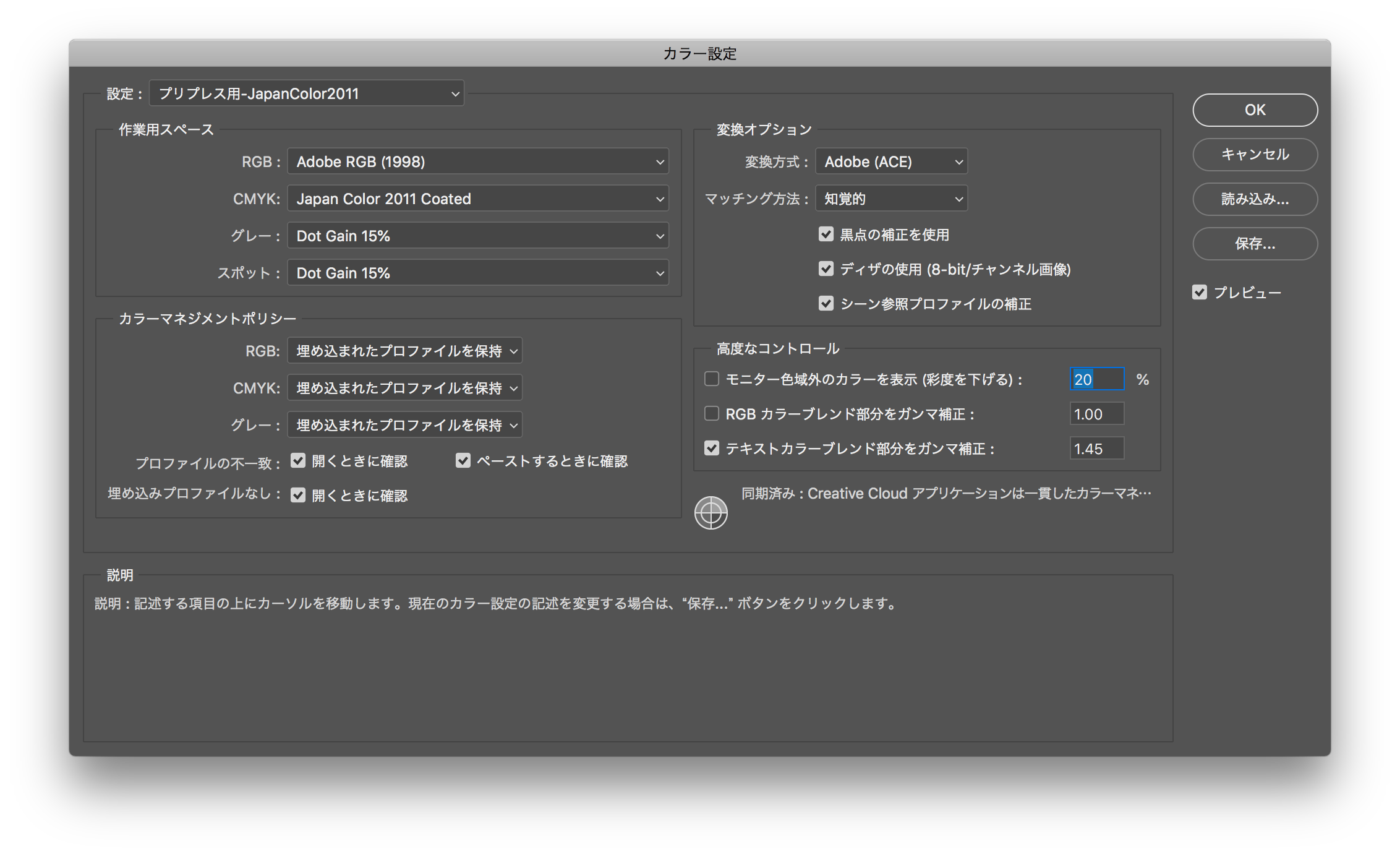Viewport: 1400px width, 855px height.
Task: Toggle ディザの使用 (8-bit/チャンネル画像) checkbox
Action: click(x=826, y=269)
